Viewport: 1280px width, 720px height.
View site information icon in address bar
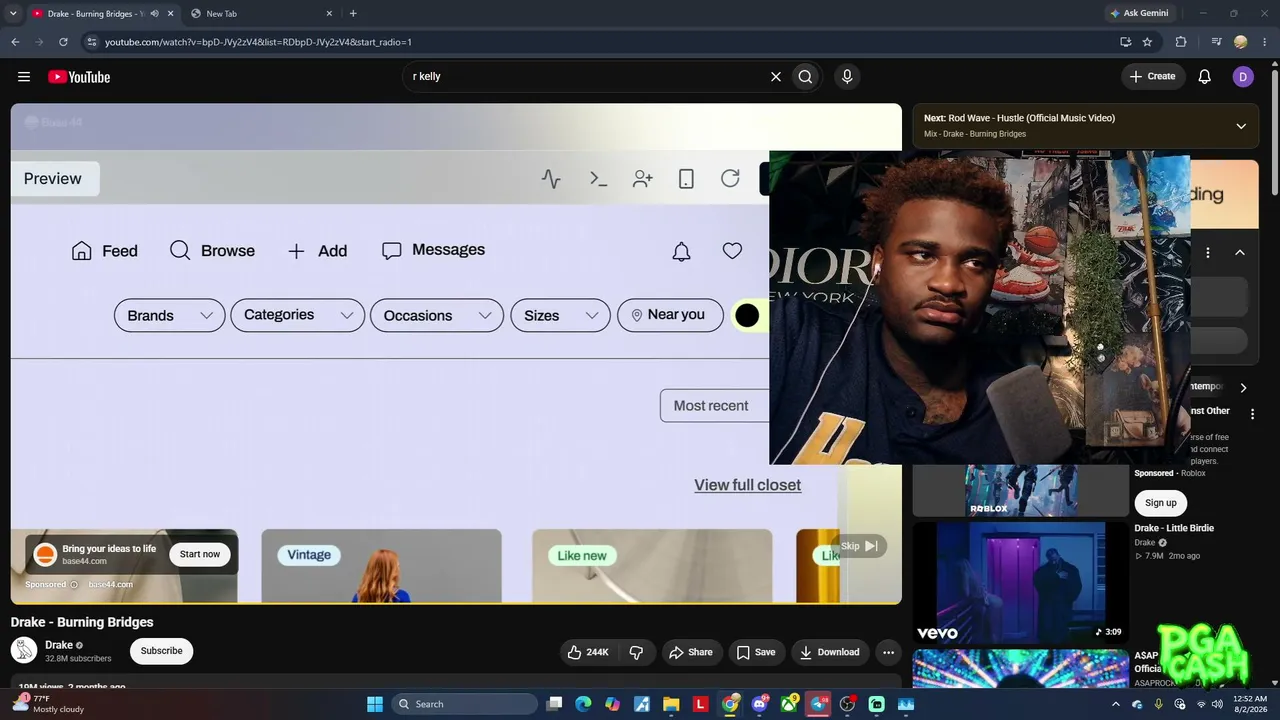pos(92,42)
